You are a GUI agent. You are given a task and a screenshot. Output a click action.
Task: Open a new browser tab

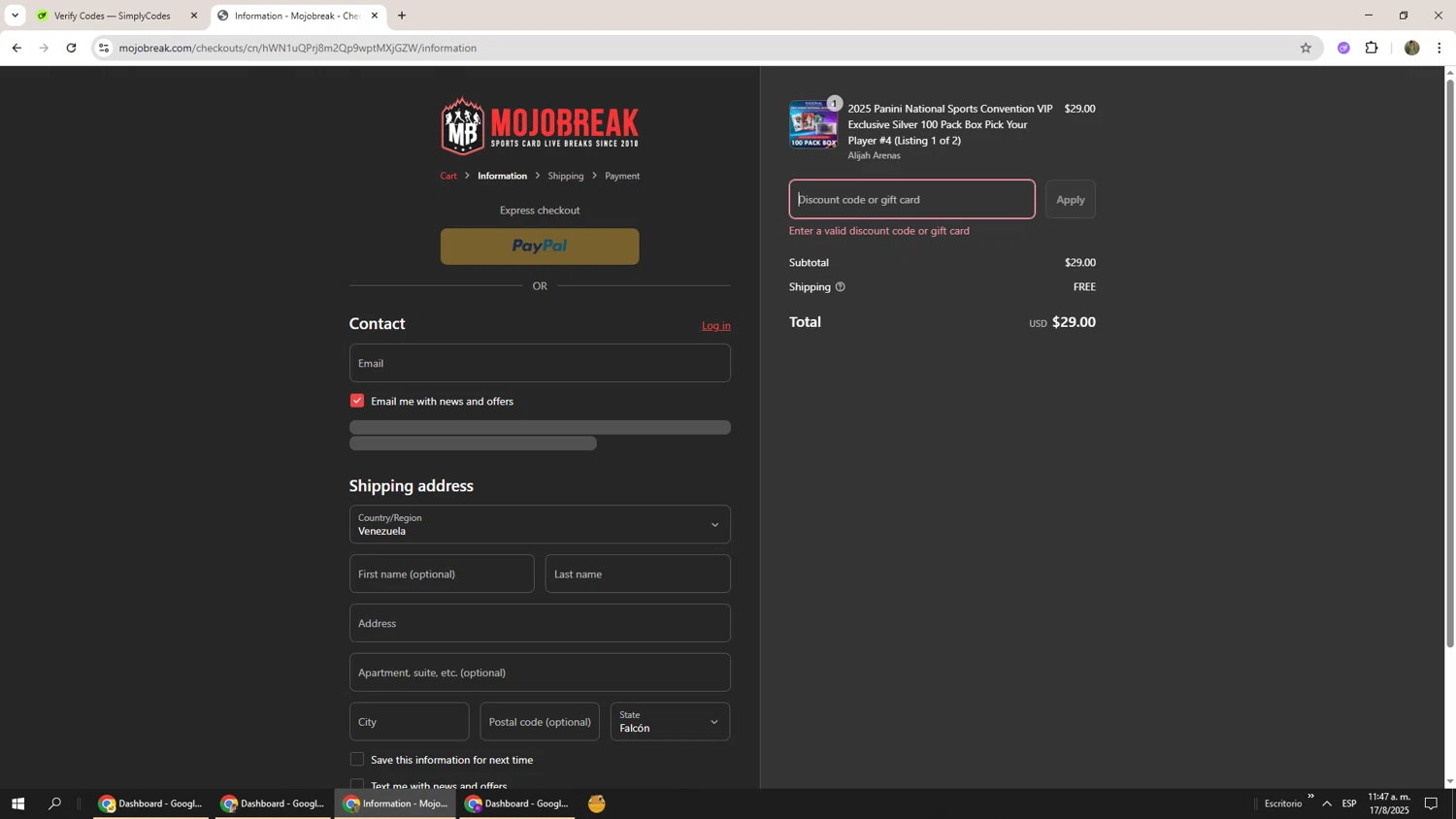[x=402, y=16]
